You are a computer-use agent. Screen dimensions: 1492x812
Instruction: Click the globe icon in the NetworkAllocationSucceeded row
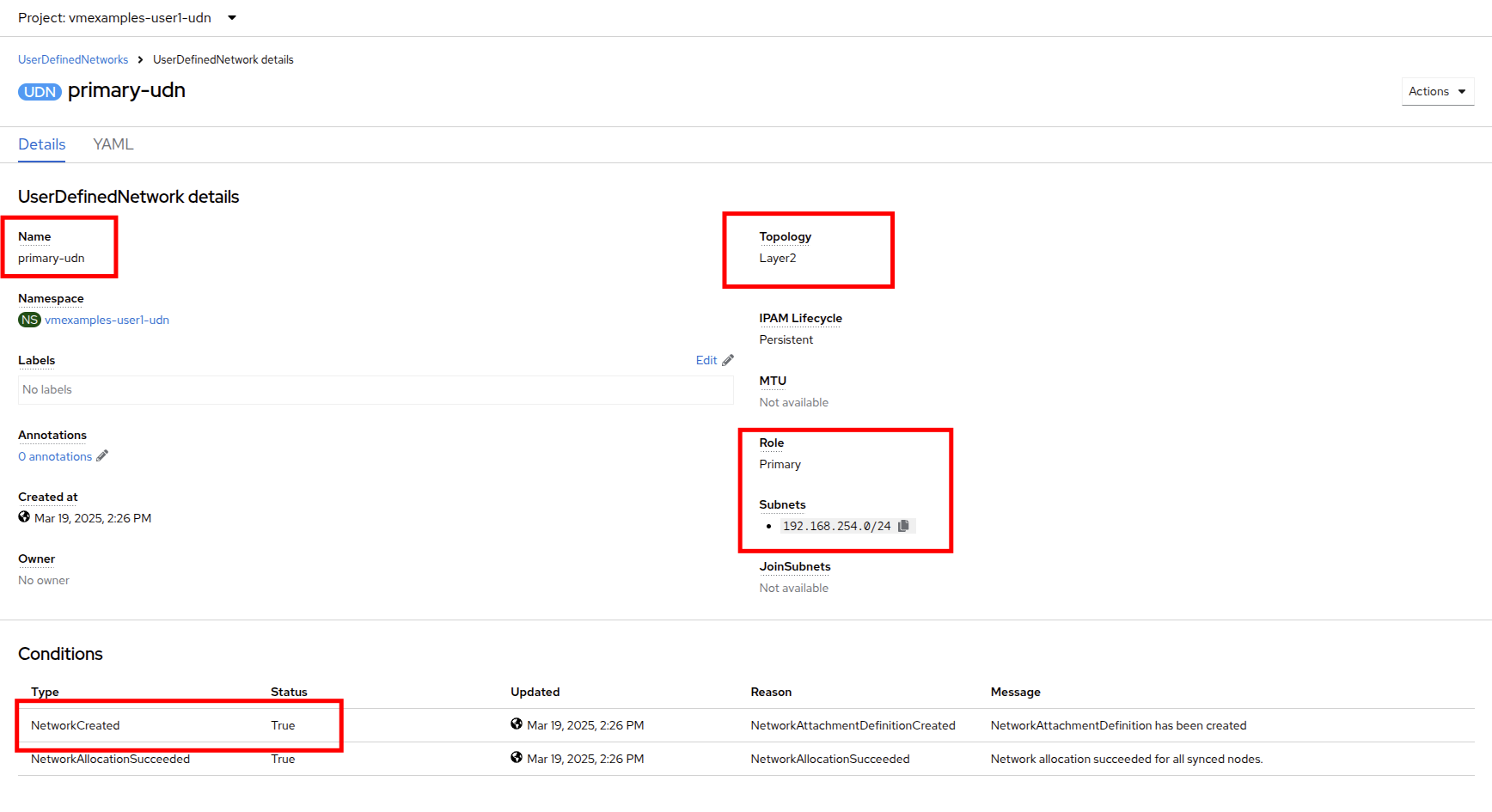(x=517, y=758)
